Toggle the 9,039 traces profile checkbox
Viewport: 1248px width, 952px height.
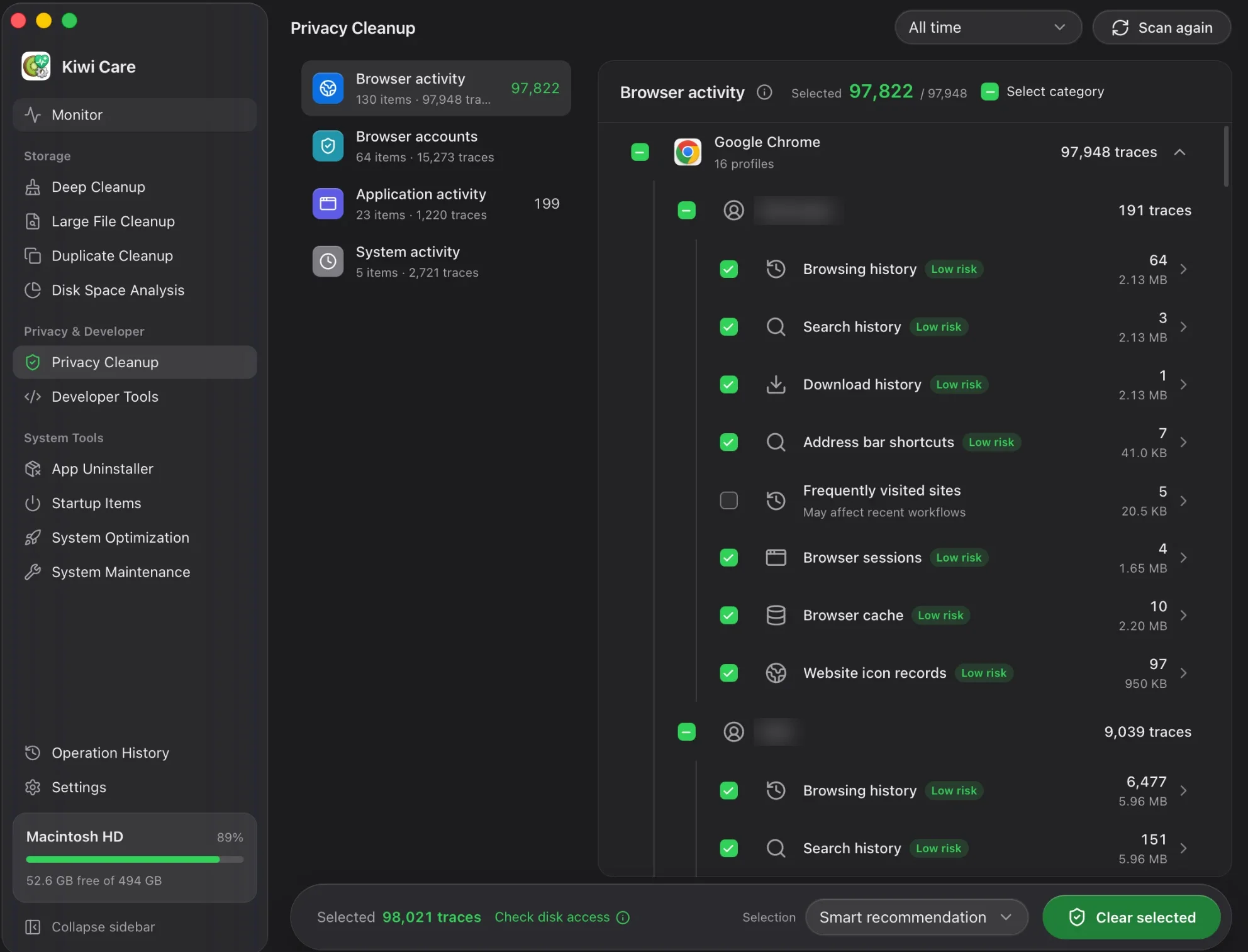point(686,732)
